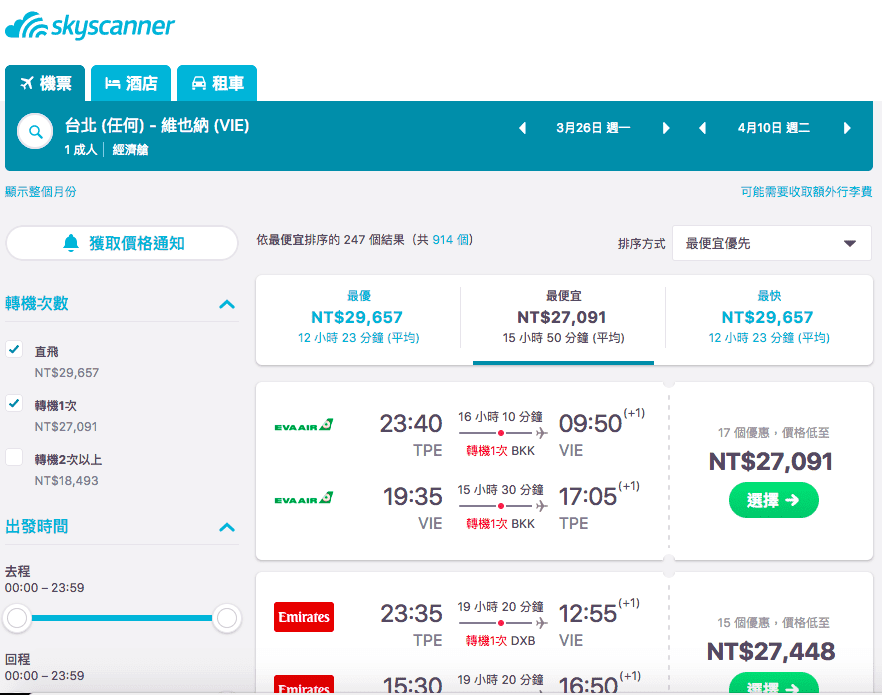Click 轉機1次 BKK on outbound EVA flight
The image size is (882, 695).
tap(501, 450)
